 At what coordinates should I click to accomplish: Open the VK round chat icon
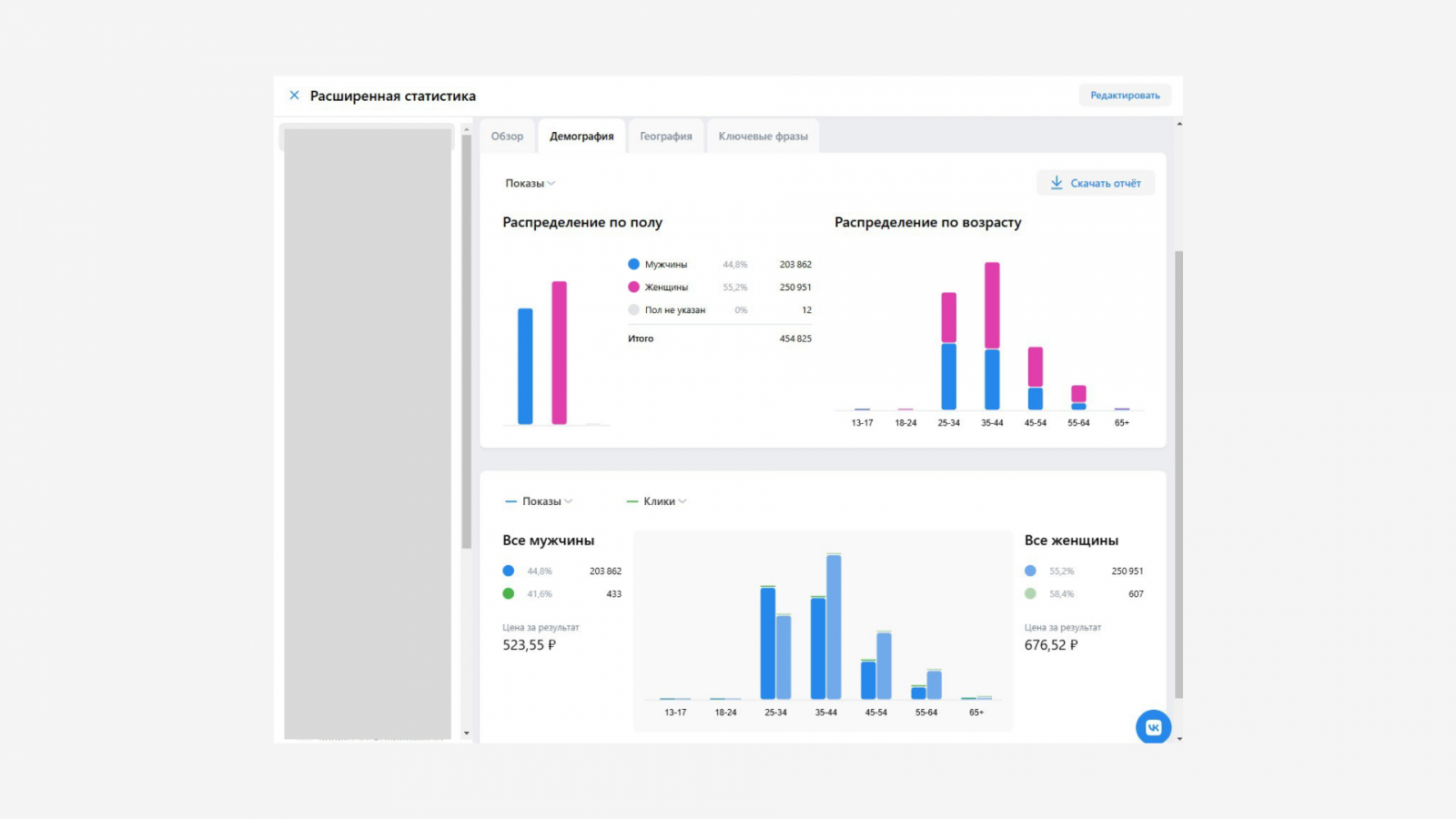click(1153, 727)
